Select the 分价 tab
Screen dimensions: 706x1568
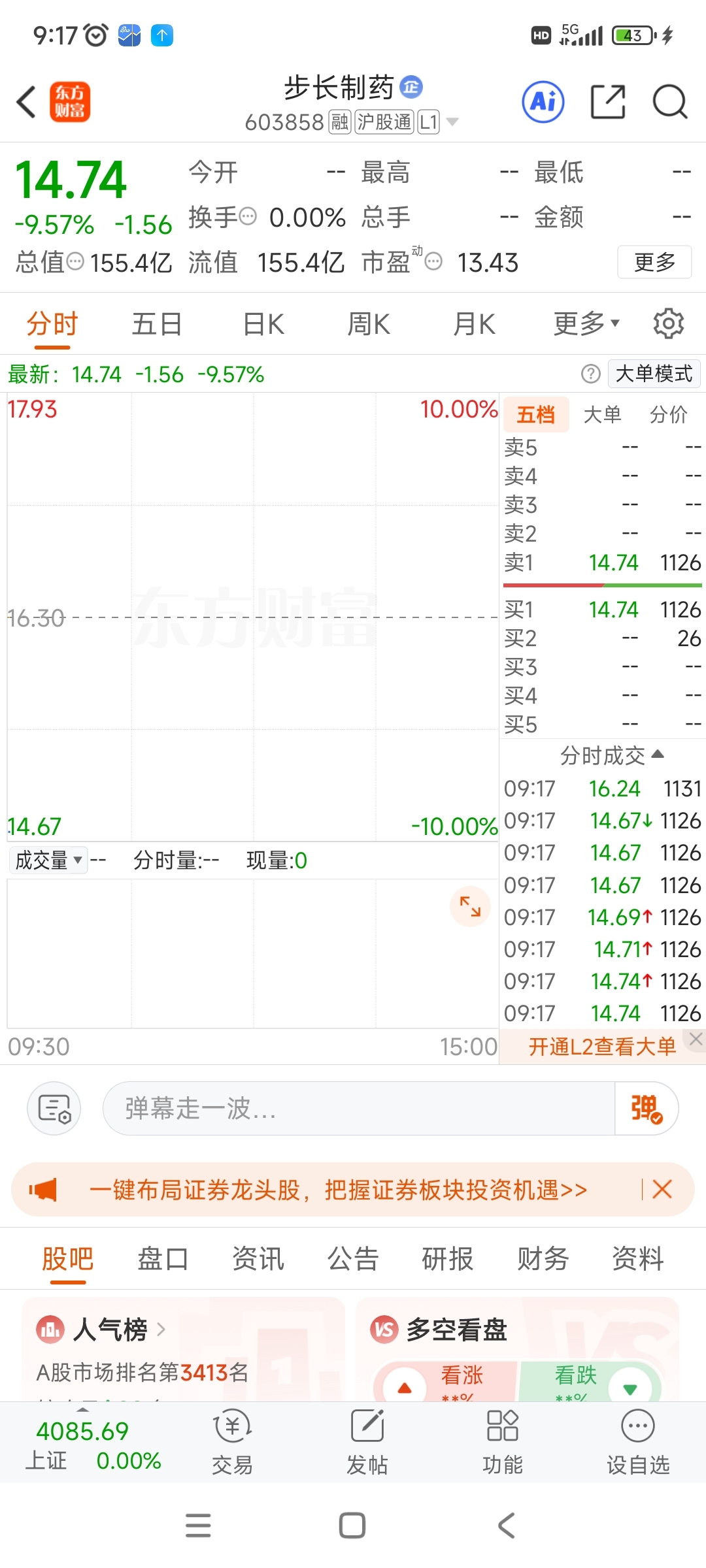coord(669,414)
